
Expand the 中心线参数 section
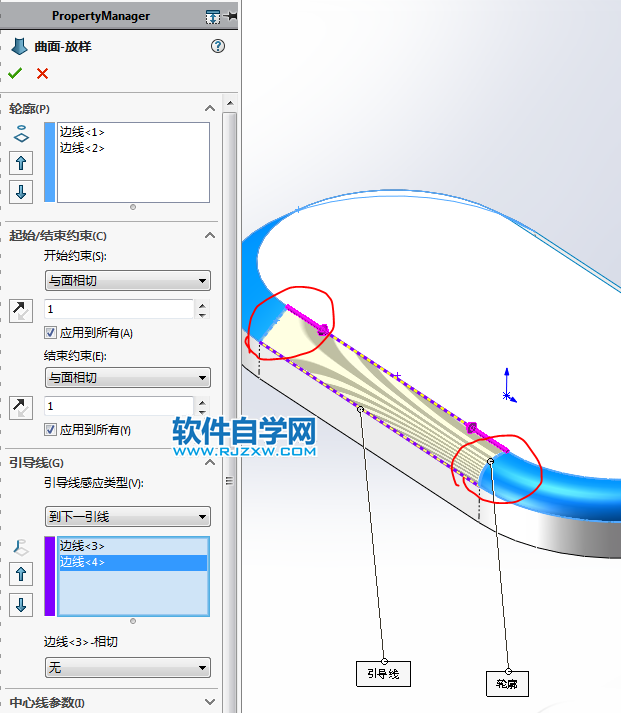tap(209, 702)
